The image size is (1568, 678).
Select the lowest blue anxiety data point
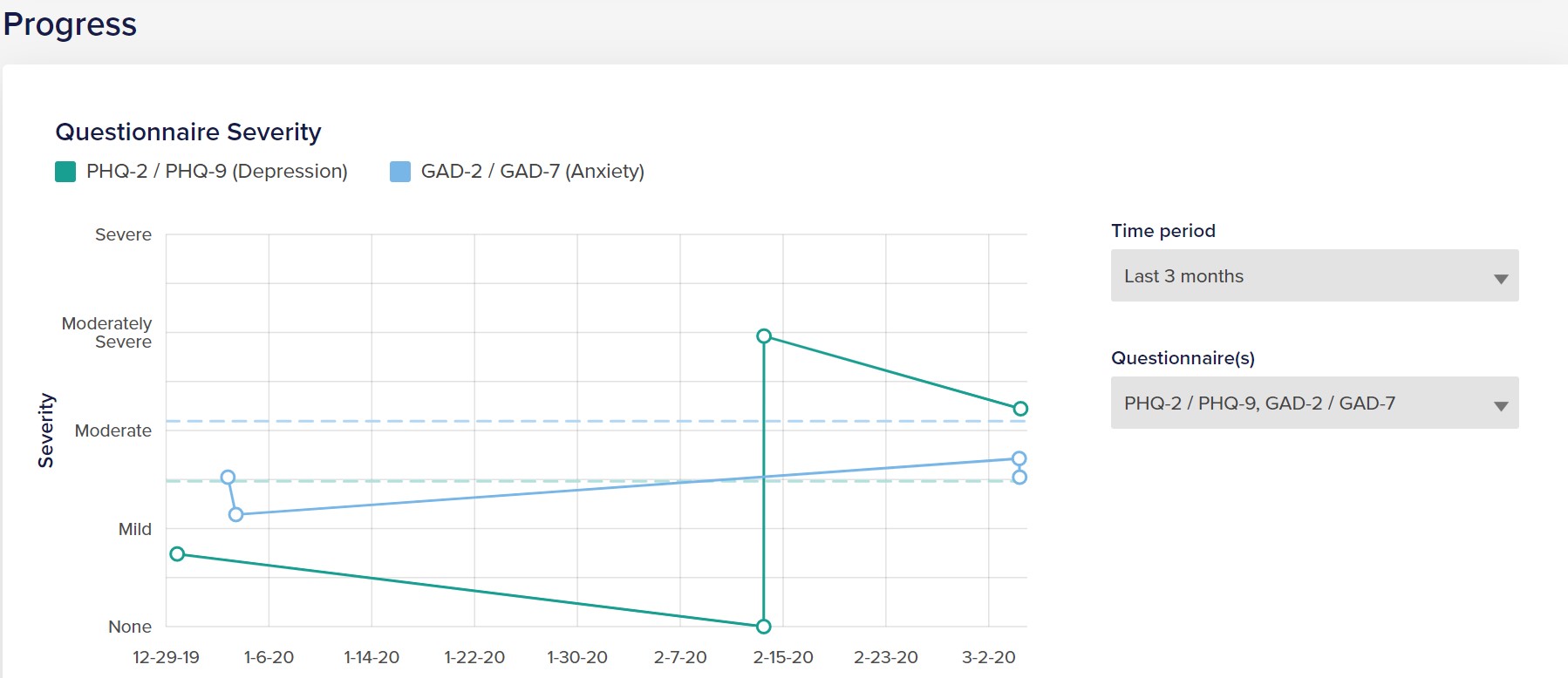coord(235,515)
